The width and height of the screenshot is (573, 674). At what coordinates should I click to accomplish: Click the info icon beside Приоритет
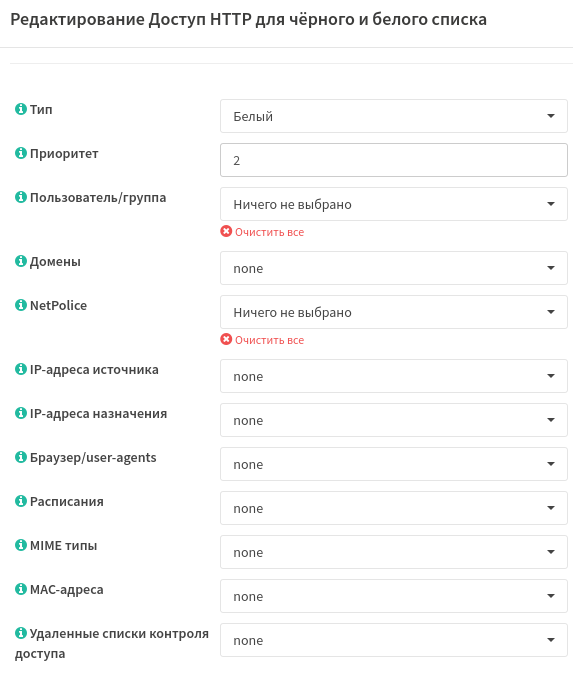21,153
